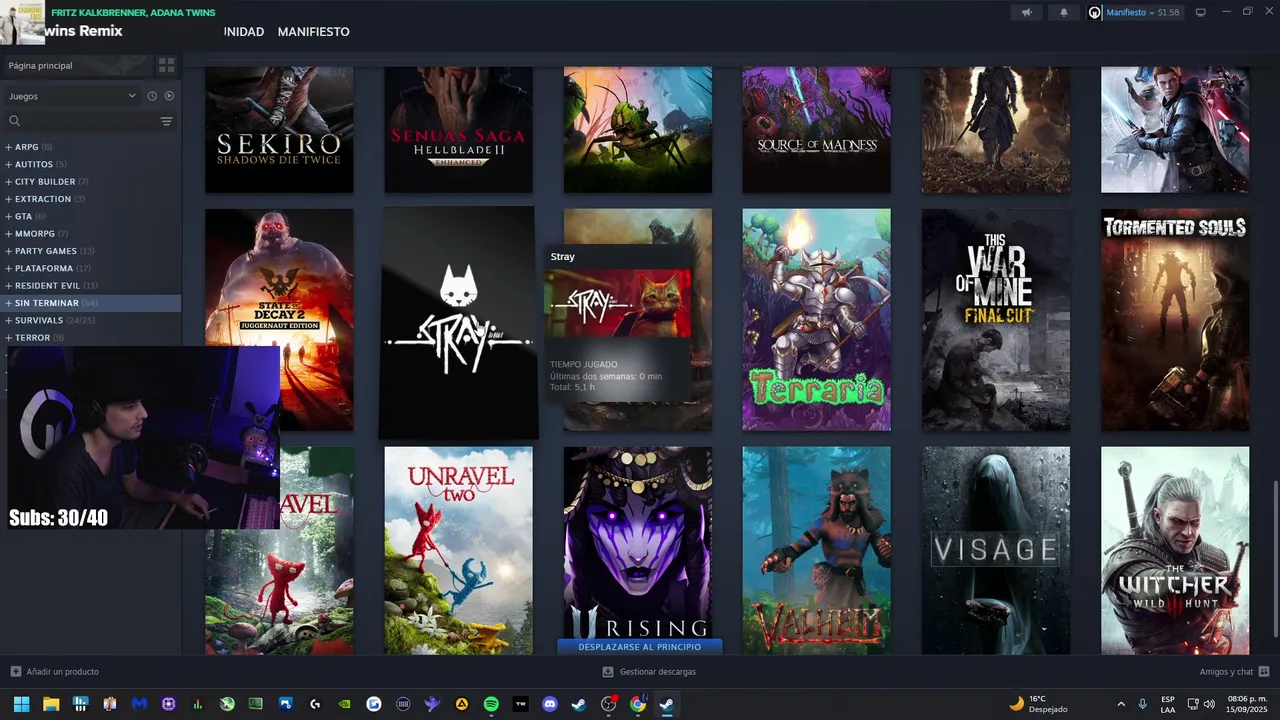1280x720 pixels.
Task: Show hidden system tray icons
Action: pyautogui.click(x=1121, y=704)
